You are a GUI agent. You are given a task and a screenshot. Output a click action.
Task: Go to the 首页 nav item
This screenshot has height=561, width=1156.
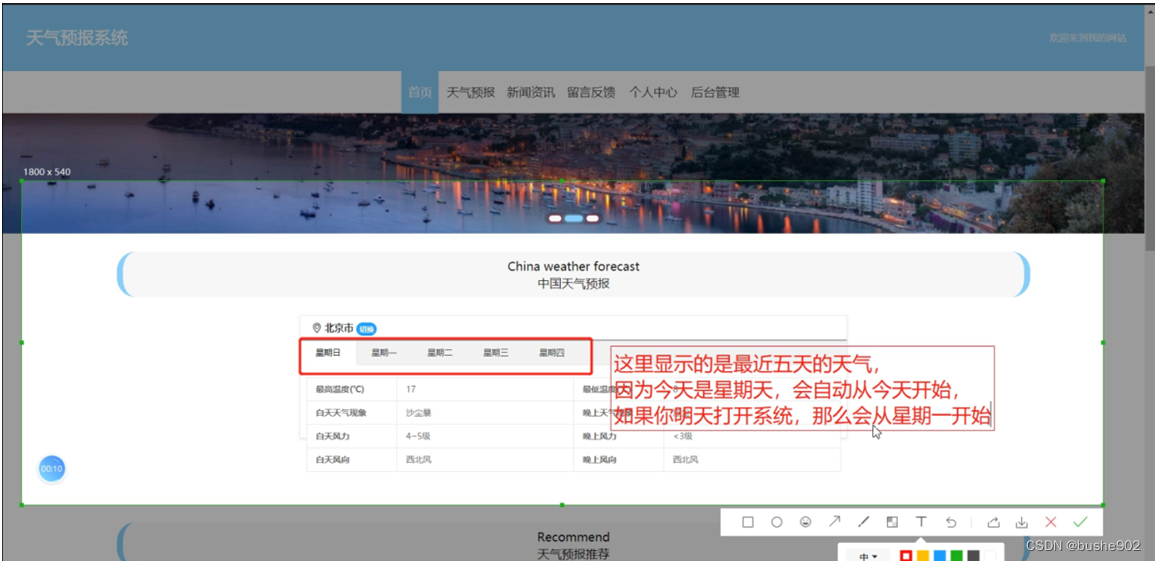(420, 92)
